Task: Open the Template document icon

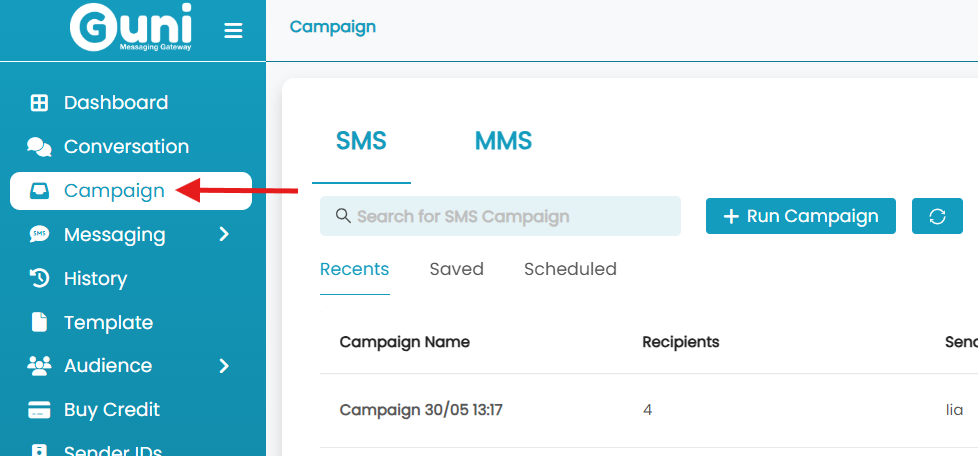Action: tap(39, 323)
